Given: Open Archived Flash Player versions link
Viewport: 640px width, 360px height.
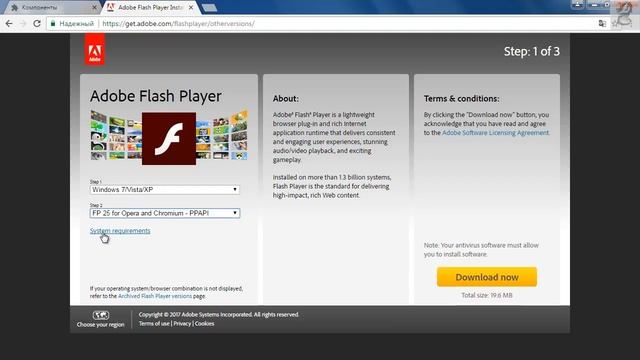Looking at the screenshot, I should point(155,296).
